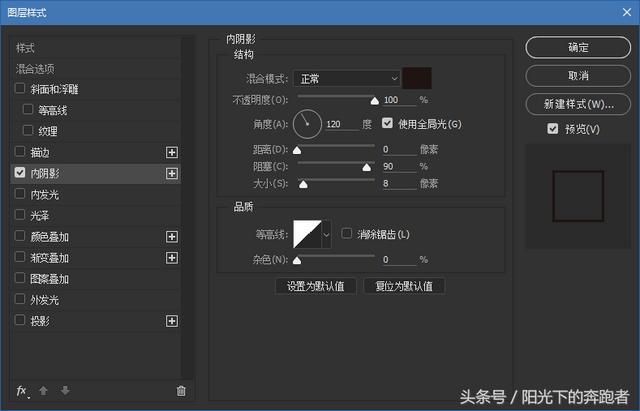This screenshot has height=411, width=640.
Task: Open the inner shadow color swatch
Action: click(x=417, y=78)
